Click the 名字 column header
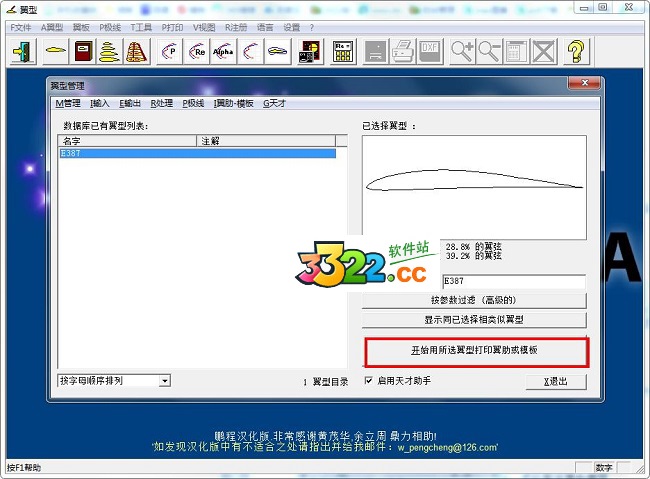 pyautogui.click(x=127, y=141)
